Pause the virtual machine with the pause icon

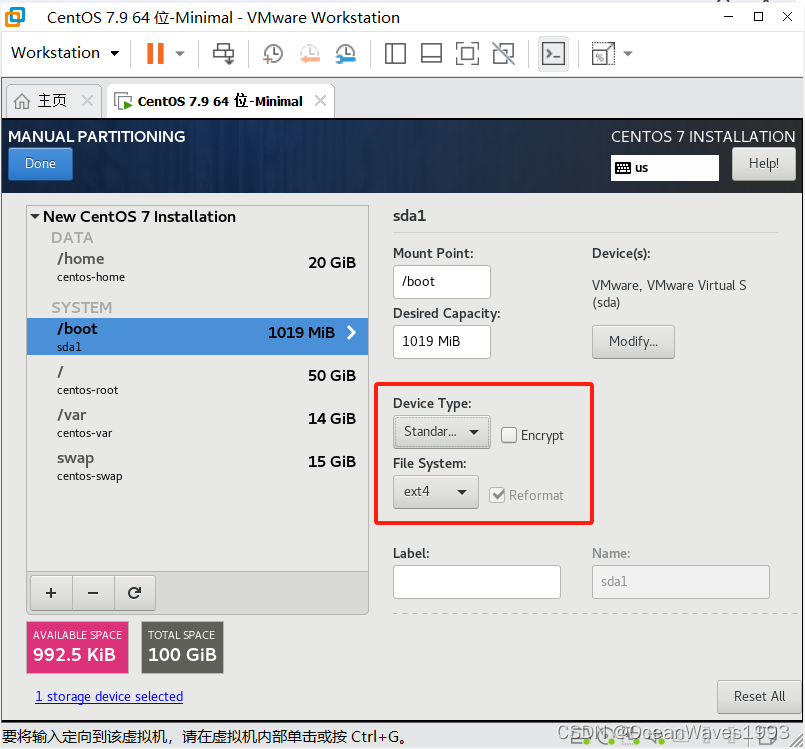pos(155,53)
